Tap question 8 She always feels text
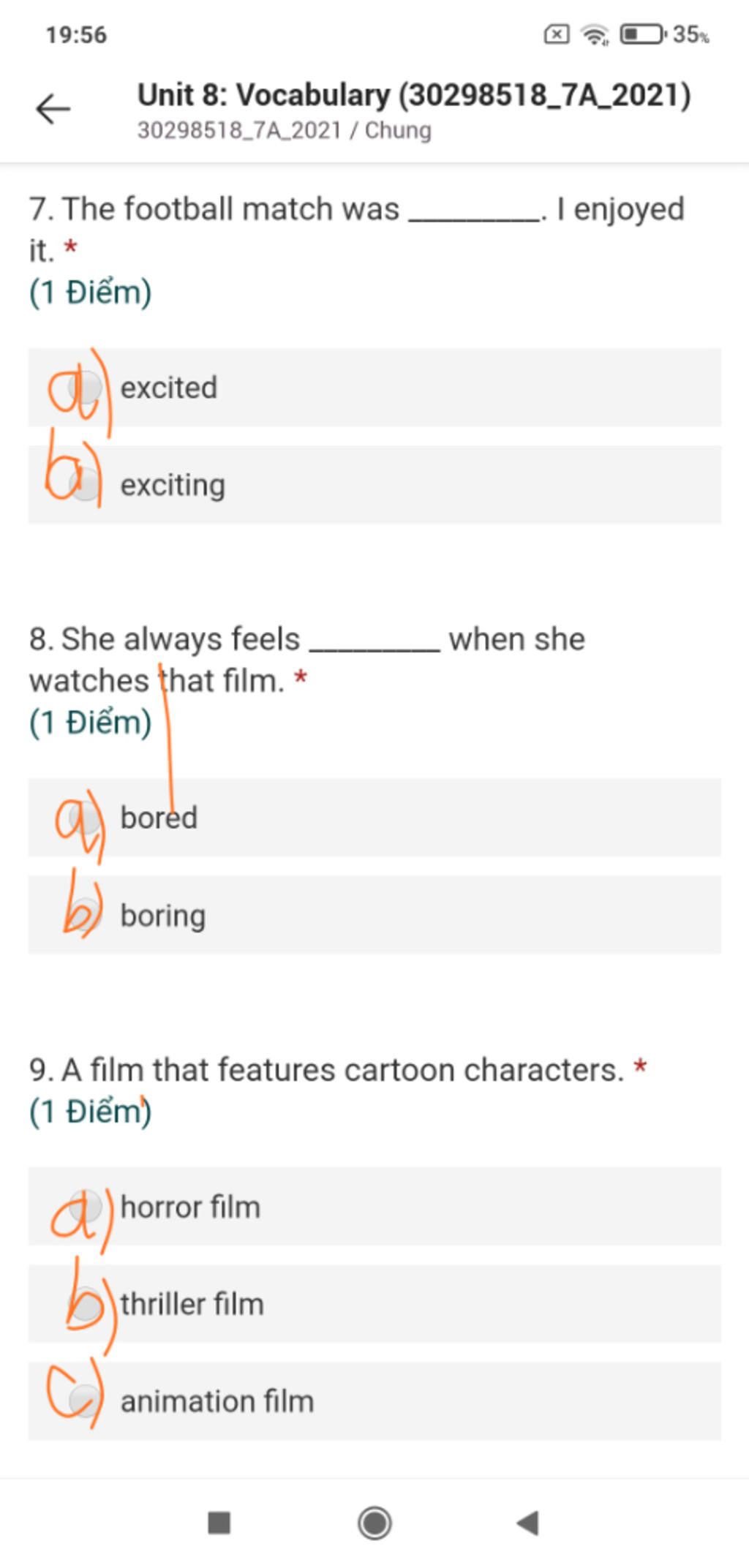This screenshot has height=1568, width=749. tap(307, 660)
